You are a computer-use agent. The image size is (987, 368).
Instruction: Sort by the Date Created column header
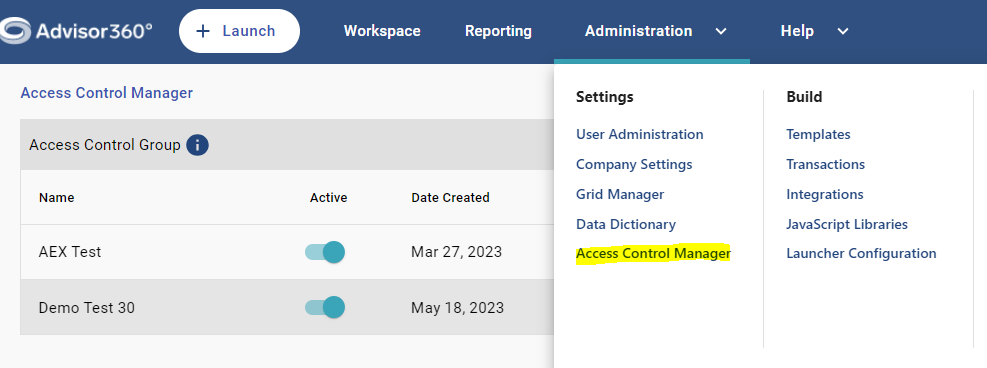pyautogui.click(x=450, y=198)
